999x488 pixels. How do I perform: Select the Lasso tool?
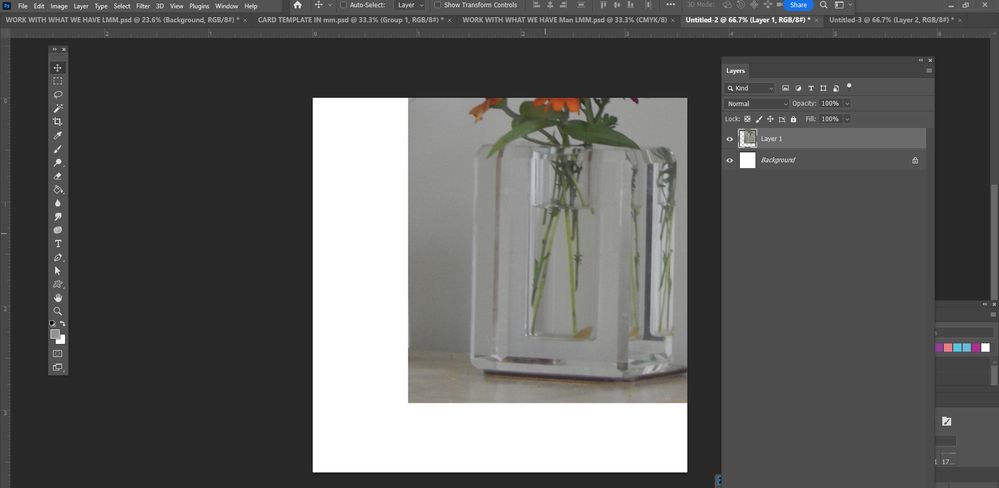(58, 94)
